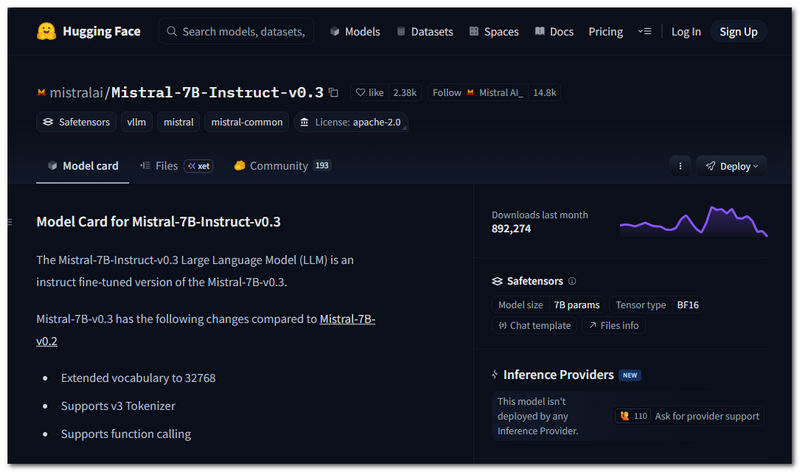Click the Safetensors info circle icon
This screenshot has height=472, width=800.
click(572, 282)
